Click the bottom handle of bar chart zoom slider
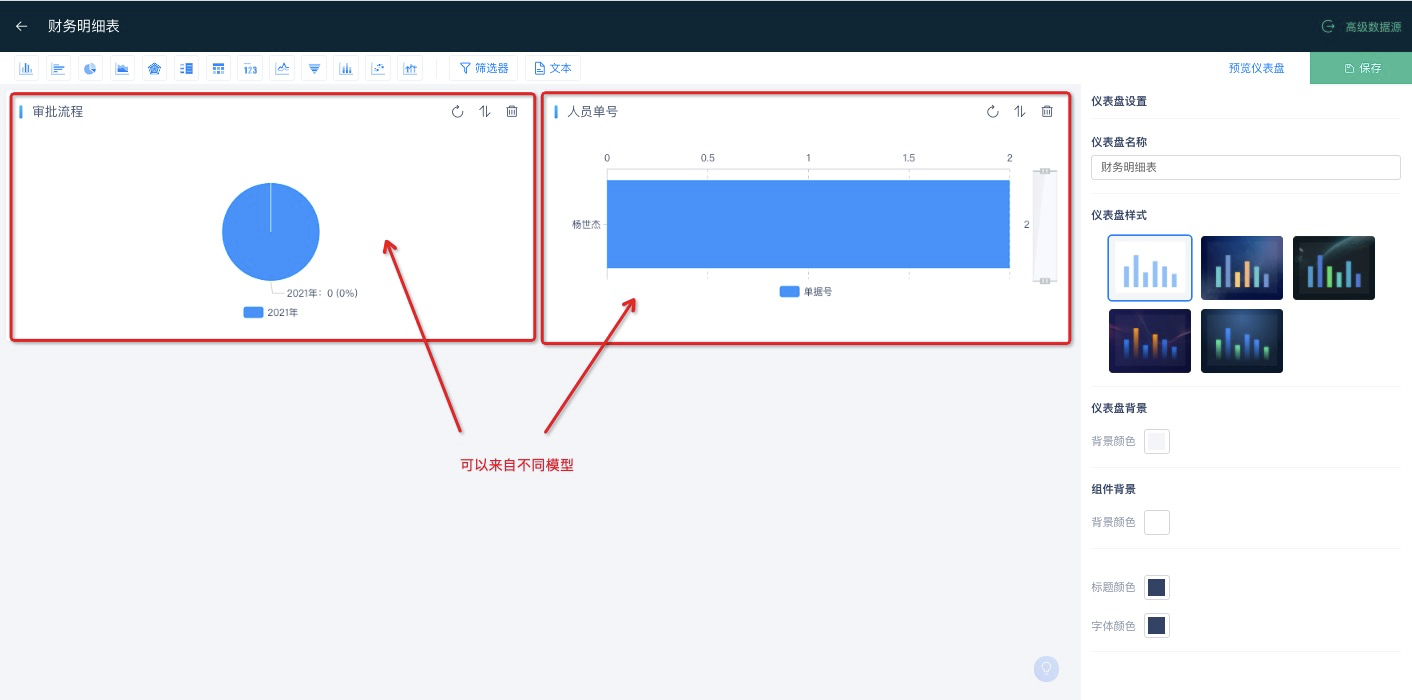This screenshot has width=1412, height=700. pos(1044,281)
